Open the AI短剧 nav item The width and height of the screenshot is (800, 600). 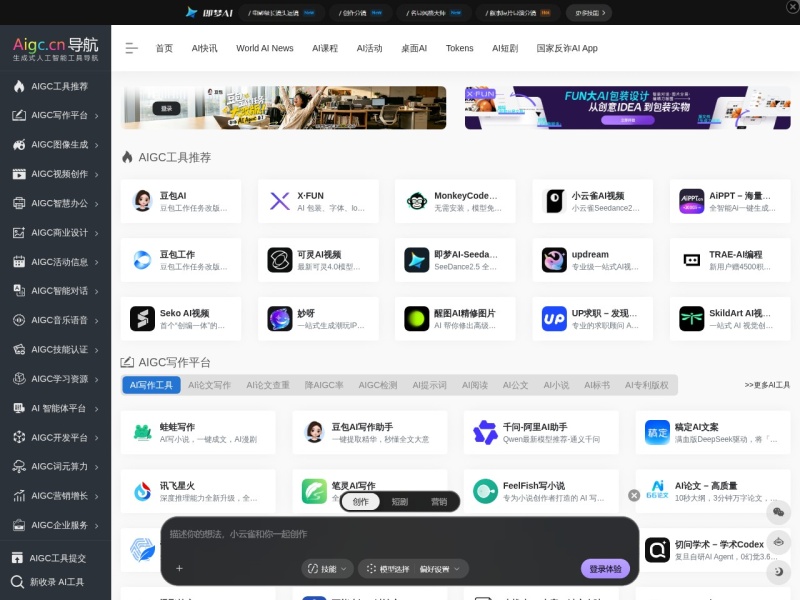coord(505,48)
